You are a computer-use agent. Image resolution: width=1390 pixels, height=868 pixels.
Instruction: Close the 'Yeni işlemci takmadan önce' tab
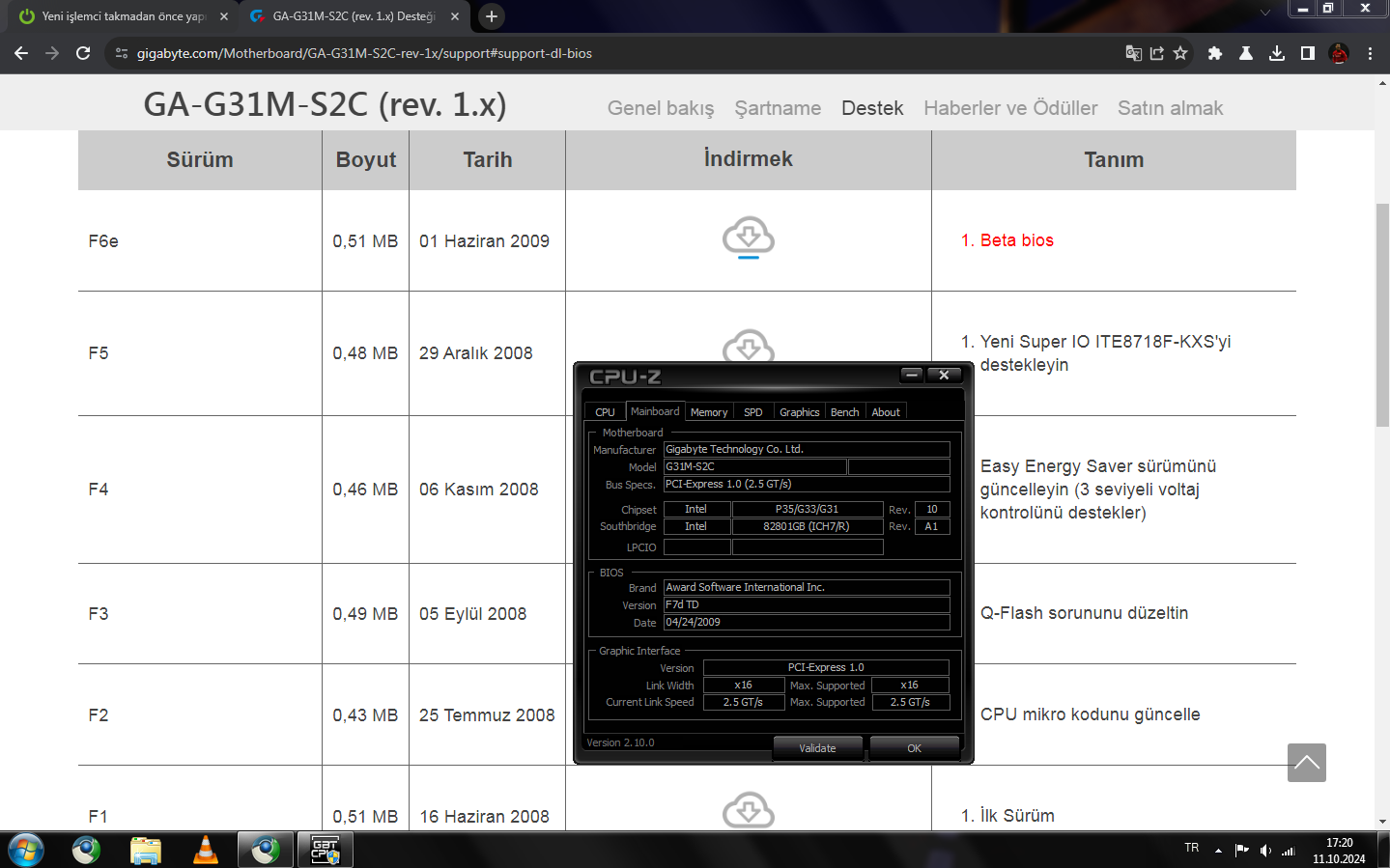224,16
